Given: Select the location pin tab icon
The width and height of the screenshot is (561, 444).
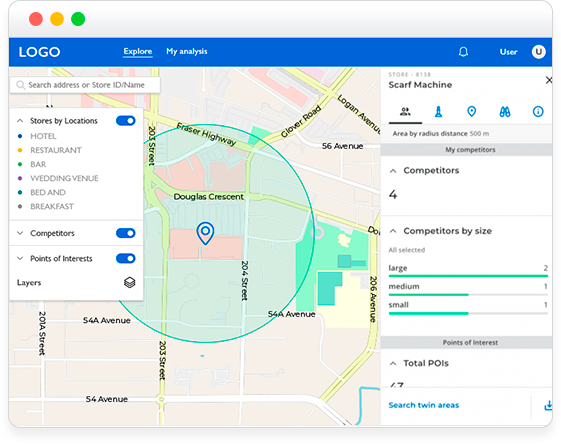Looking at the screenshot, I should click(x=472, y=112).
